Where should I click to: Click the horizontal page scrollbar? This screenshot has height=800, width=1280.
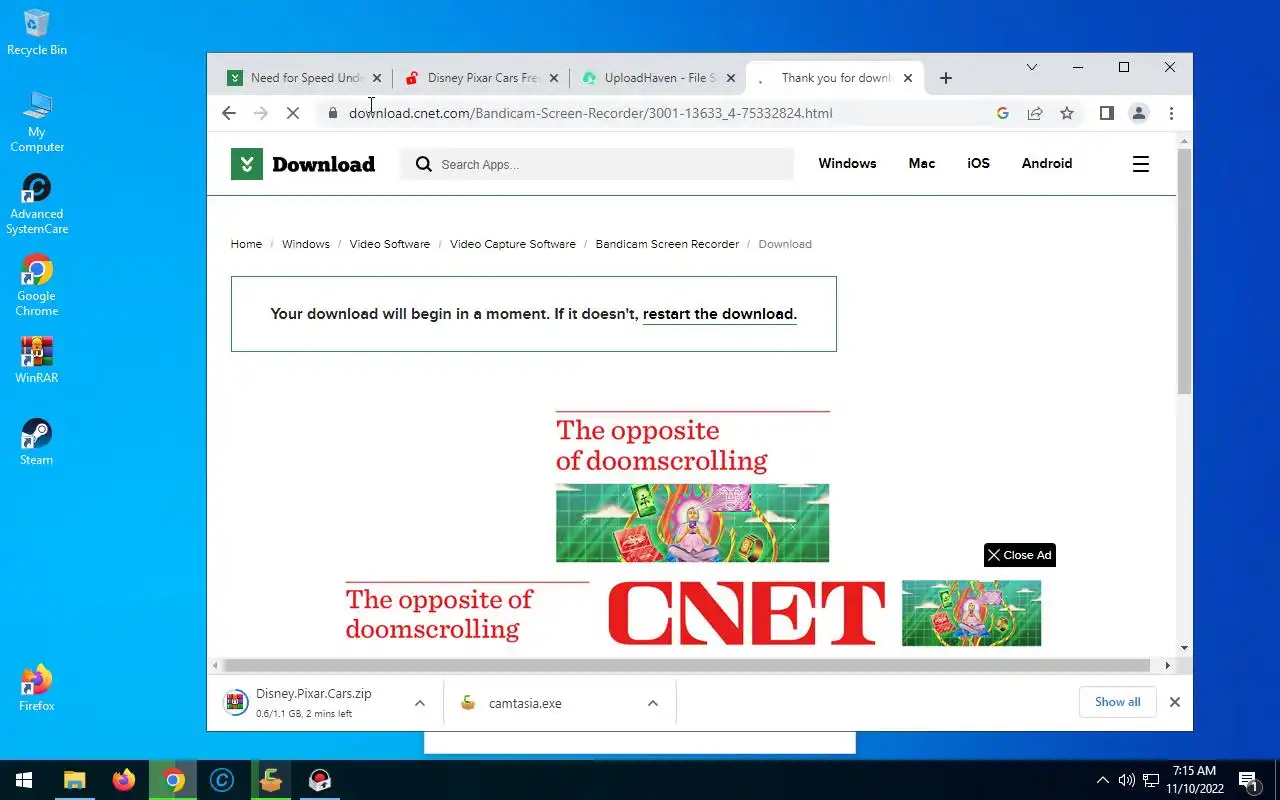point(687,665)
